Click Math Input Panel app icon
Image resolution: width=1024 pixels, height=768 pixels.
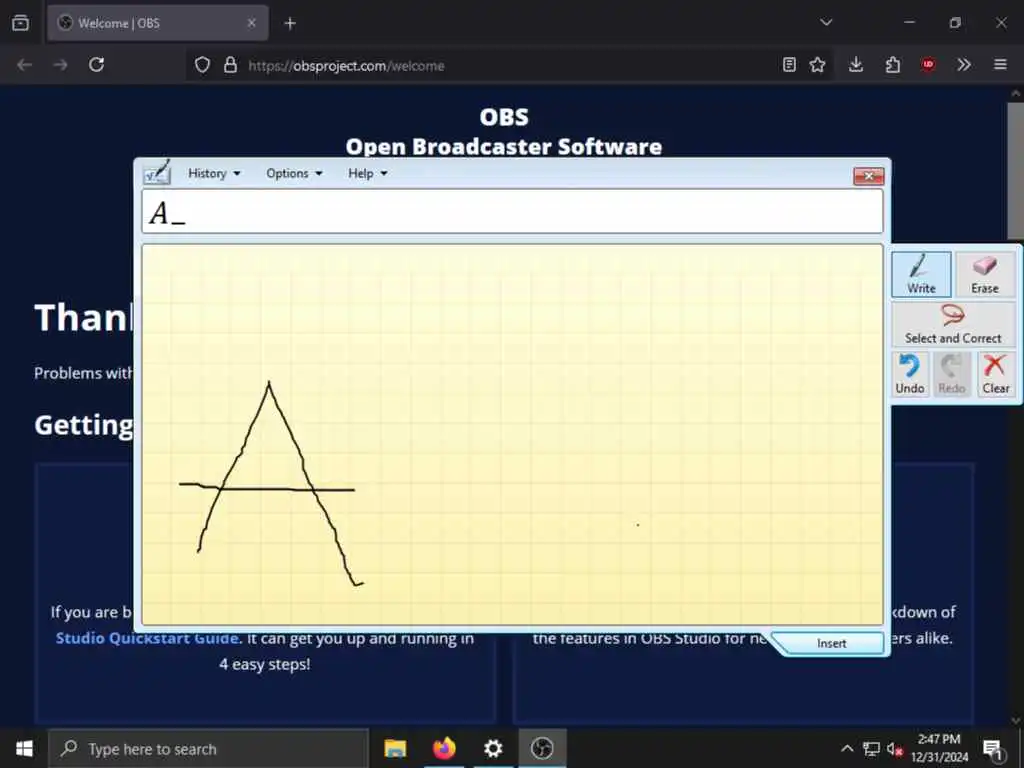[157, 172]
